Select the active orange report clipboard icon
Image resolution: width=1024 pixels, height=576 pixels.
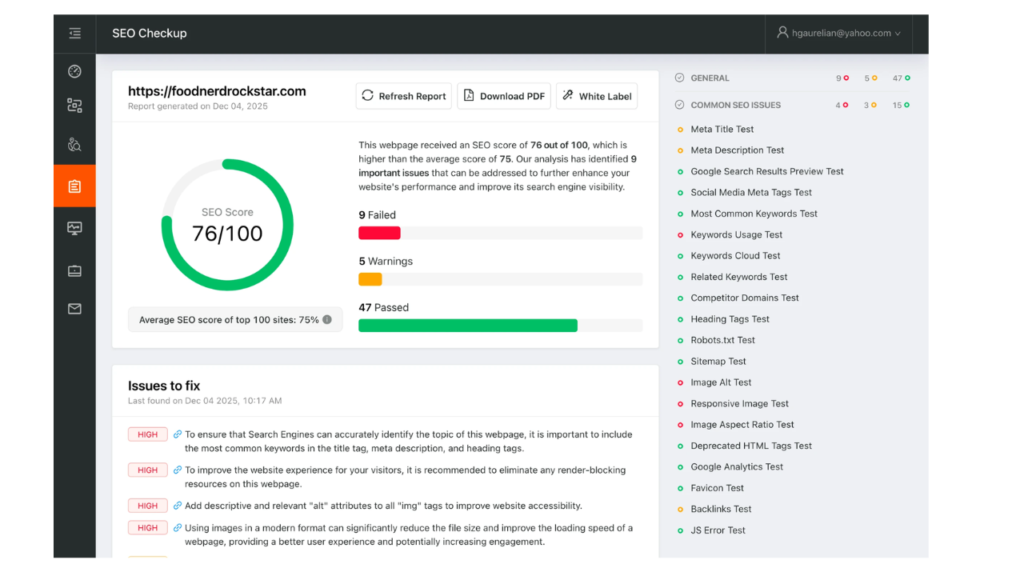pyautogui.click(x=74, y=186)
